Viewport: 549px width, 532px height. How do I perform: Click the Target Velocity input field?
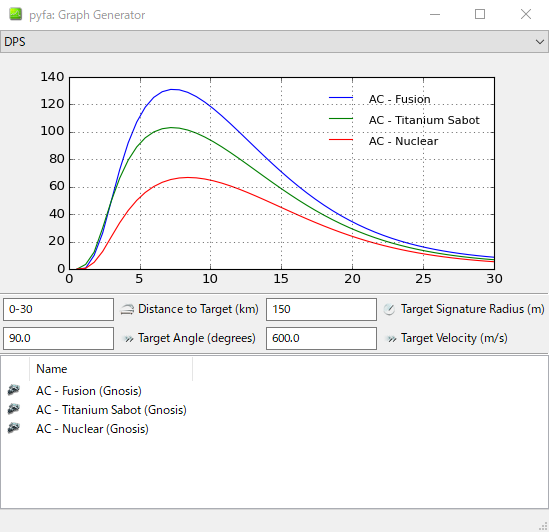(x=321, y=338)
